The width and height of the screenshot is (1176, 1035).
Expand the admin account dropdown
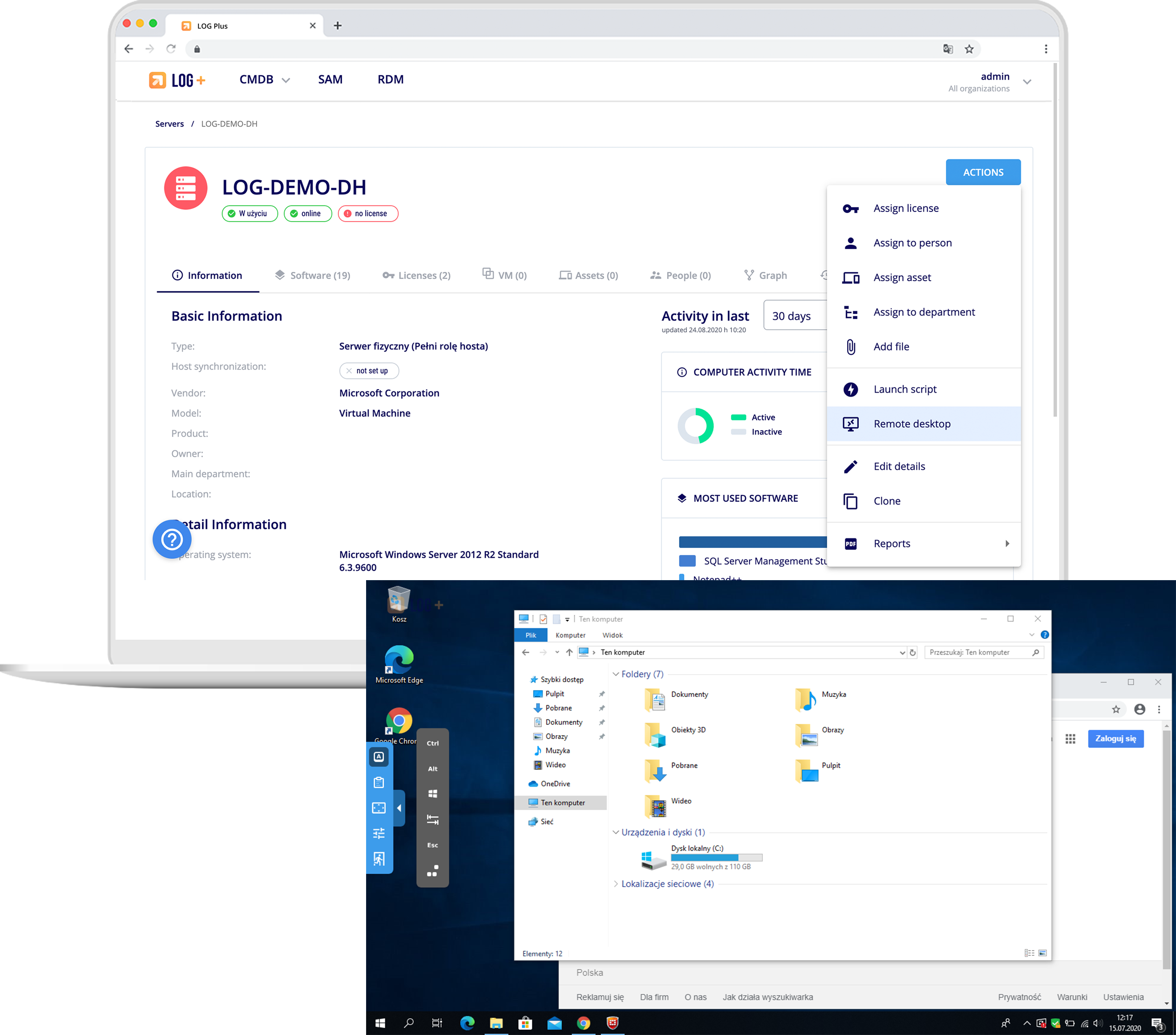[x=1027, y=81]
